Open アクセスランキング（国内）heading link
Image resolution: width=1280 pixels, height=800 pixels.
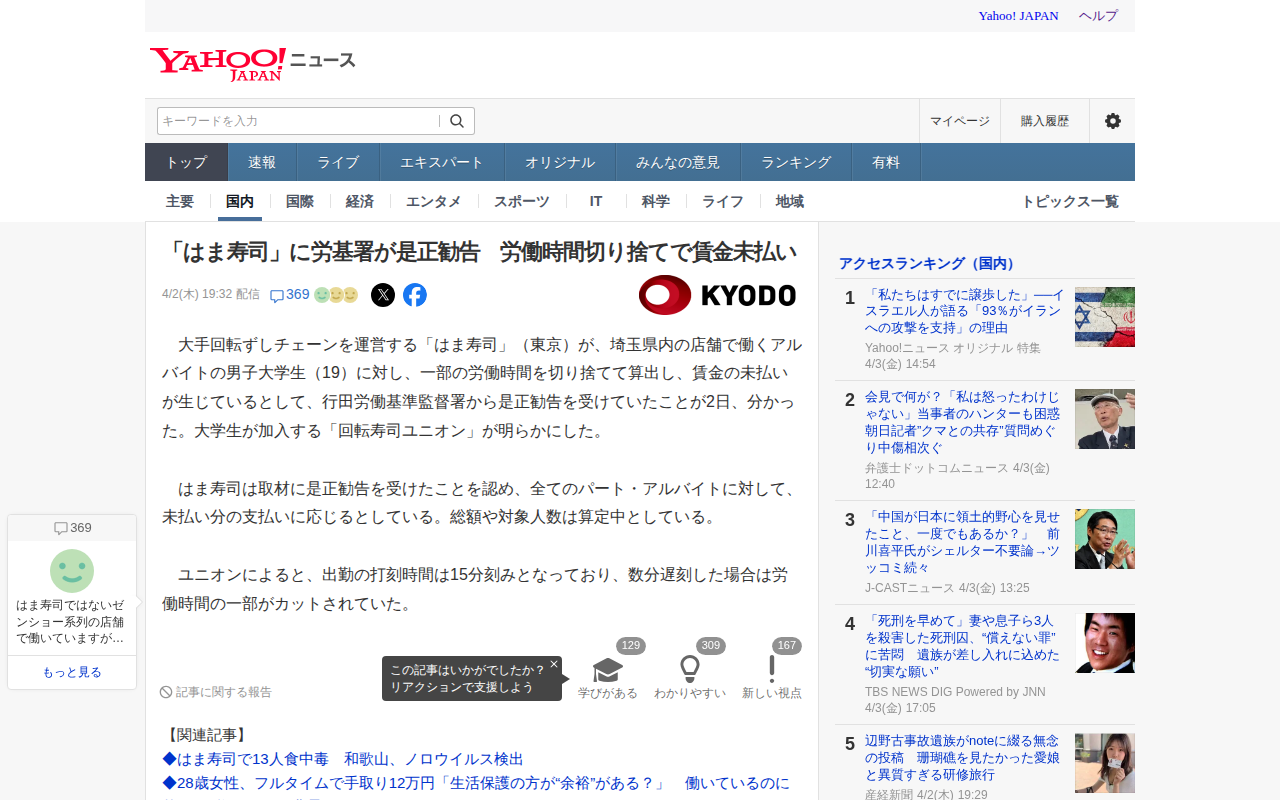[x=929, y=263]
